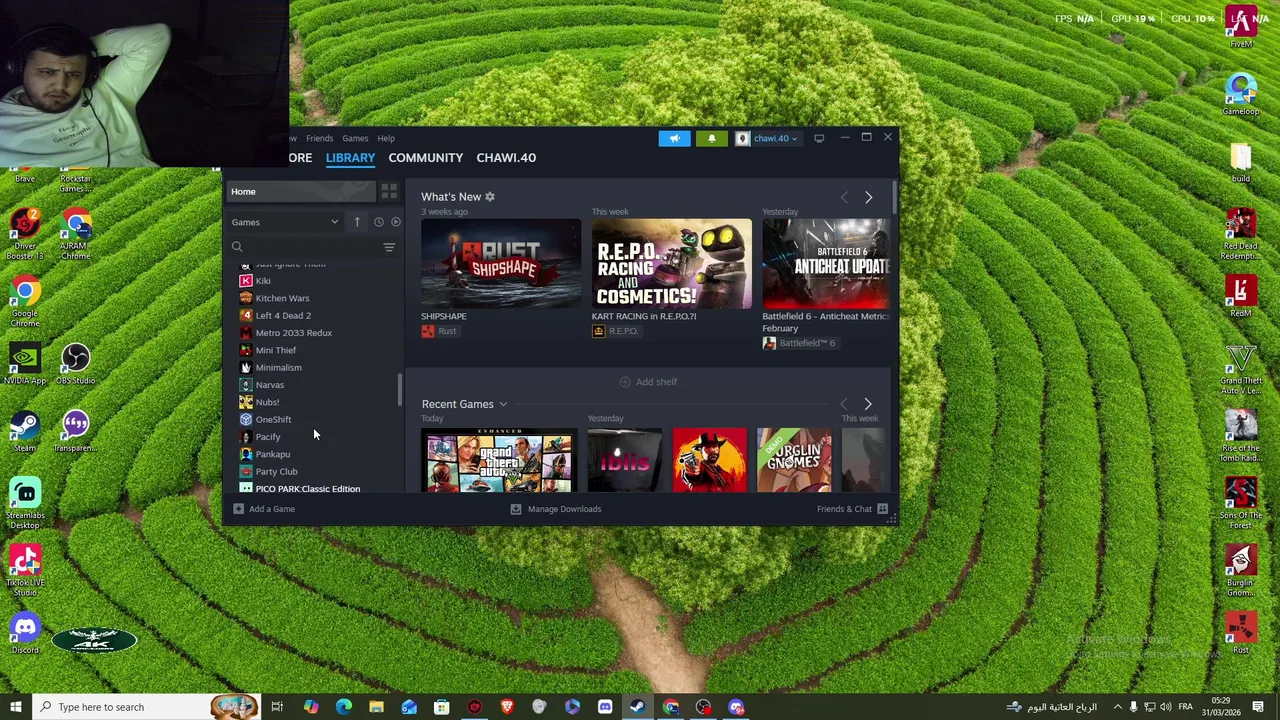Image resolution: width=1280 pixels, height=720 pixels.
Task: Expand the Recent Games shelf dropdown
Action: (503, 404)
